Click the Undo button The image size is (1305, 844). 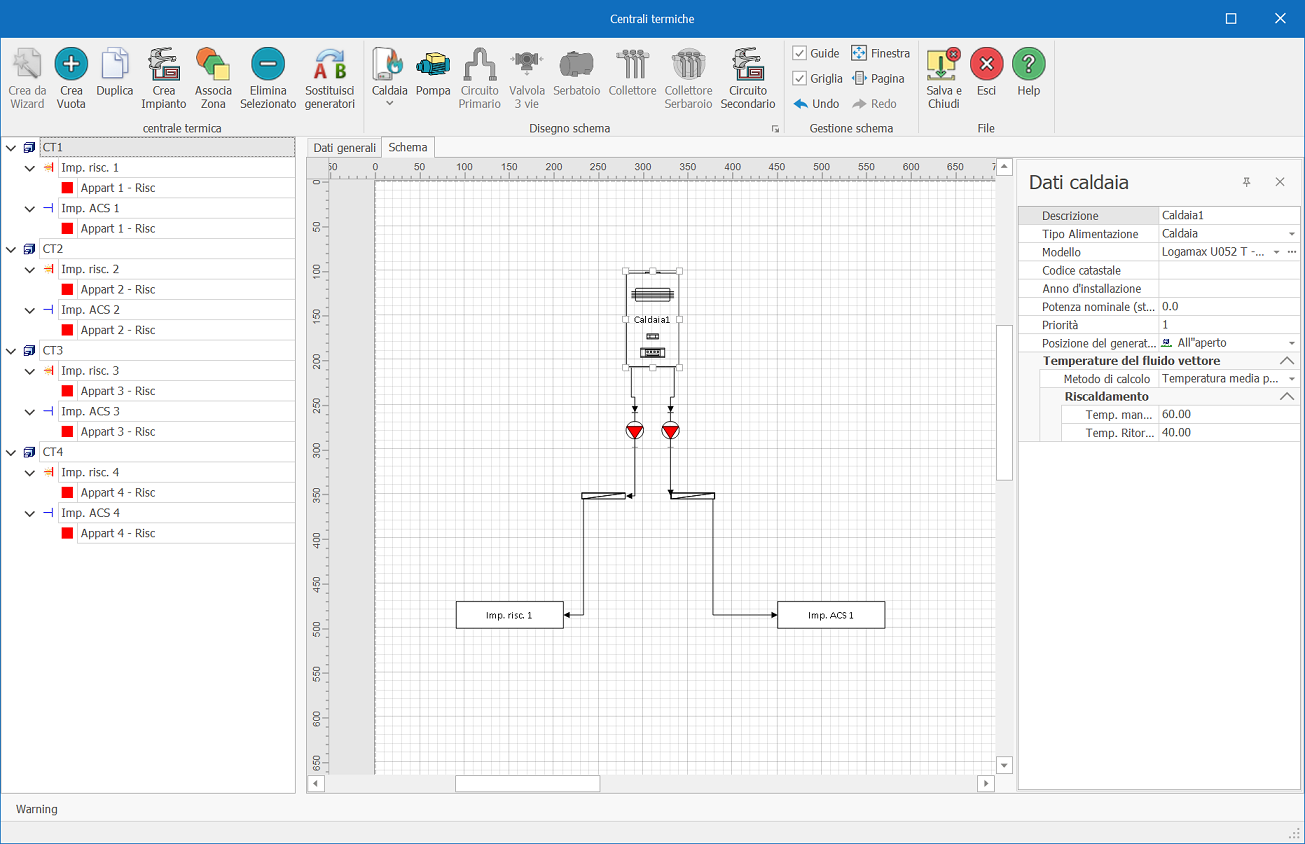816,104
